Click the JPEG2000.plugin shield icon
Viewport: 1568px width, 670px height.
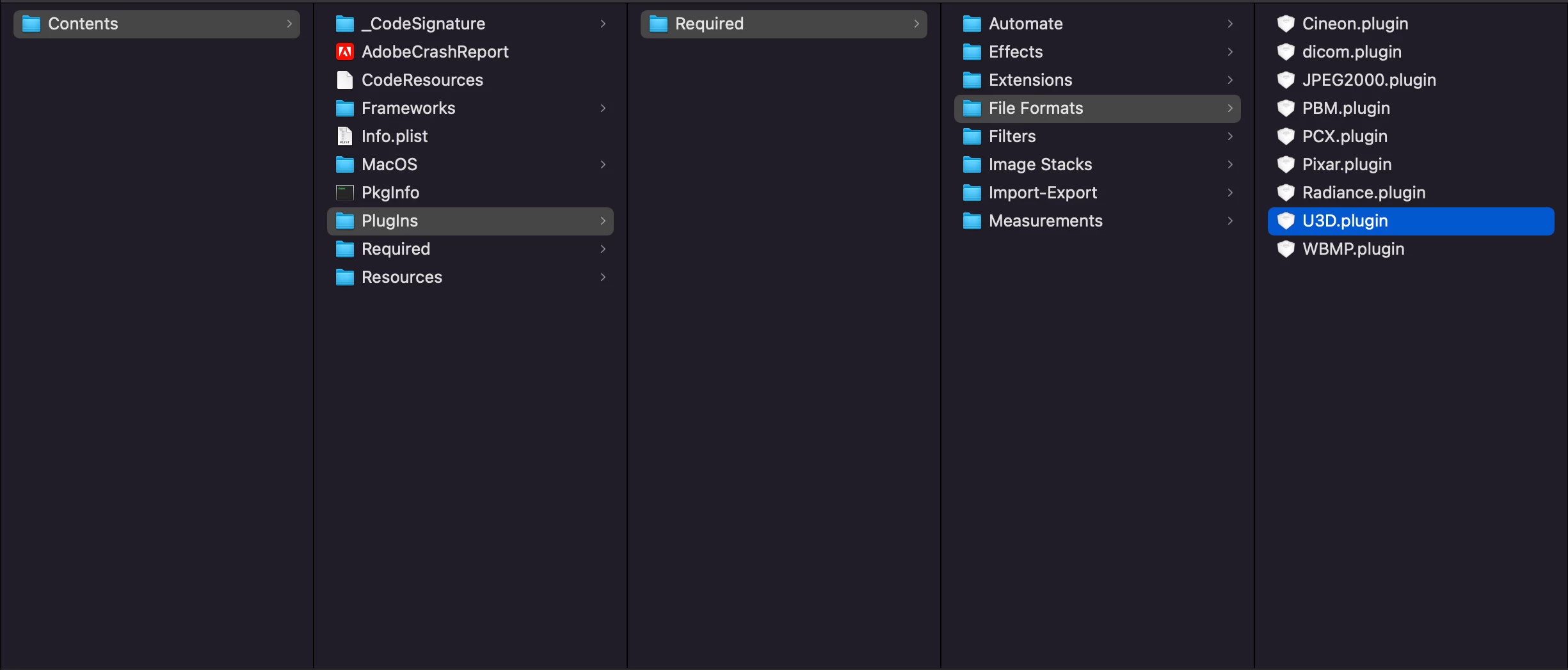[1286, 80]
